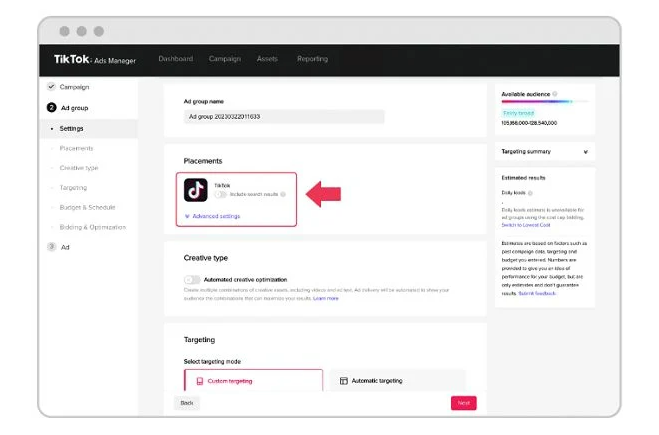Select Ad group step in sidebar
The height and width of the screenshot is (435, 659).
[x=75, y=108]
